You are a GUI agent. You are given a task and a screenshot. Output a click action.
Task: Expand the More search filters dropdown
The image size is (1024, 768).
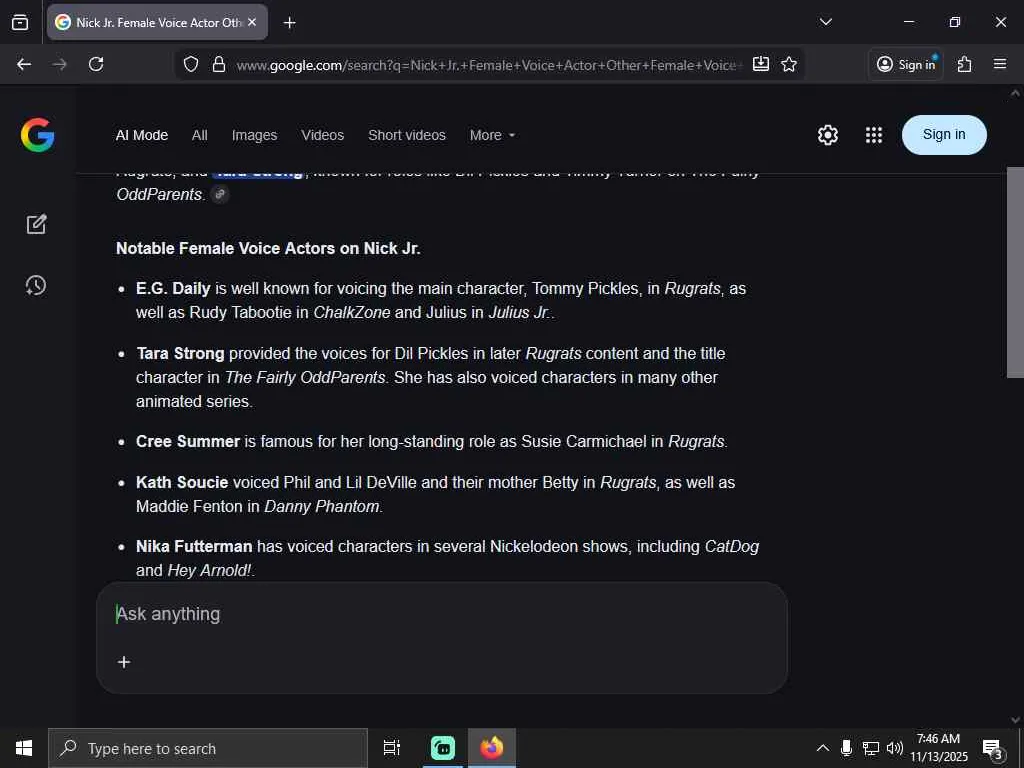[x=492, y=135]
